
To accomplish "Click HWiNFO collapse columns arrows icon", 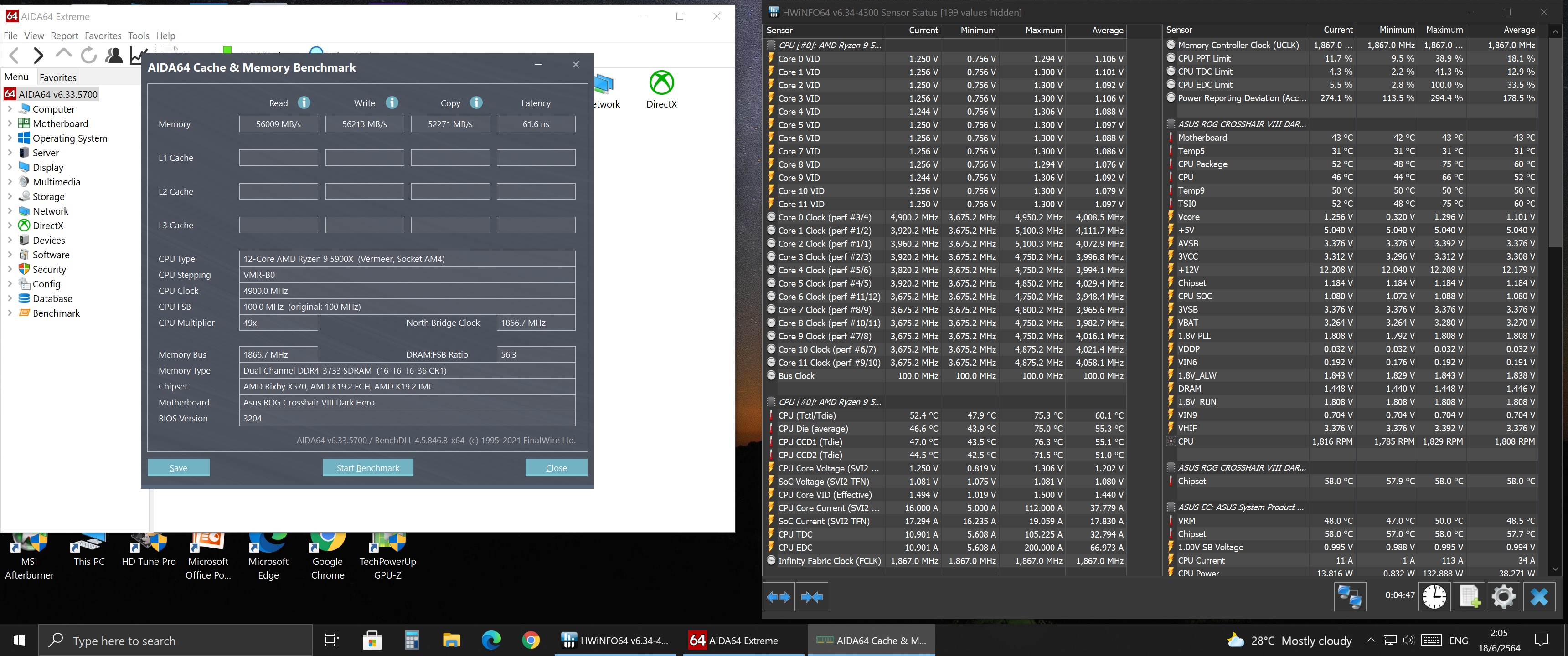I will (x=812, y=597).
